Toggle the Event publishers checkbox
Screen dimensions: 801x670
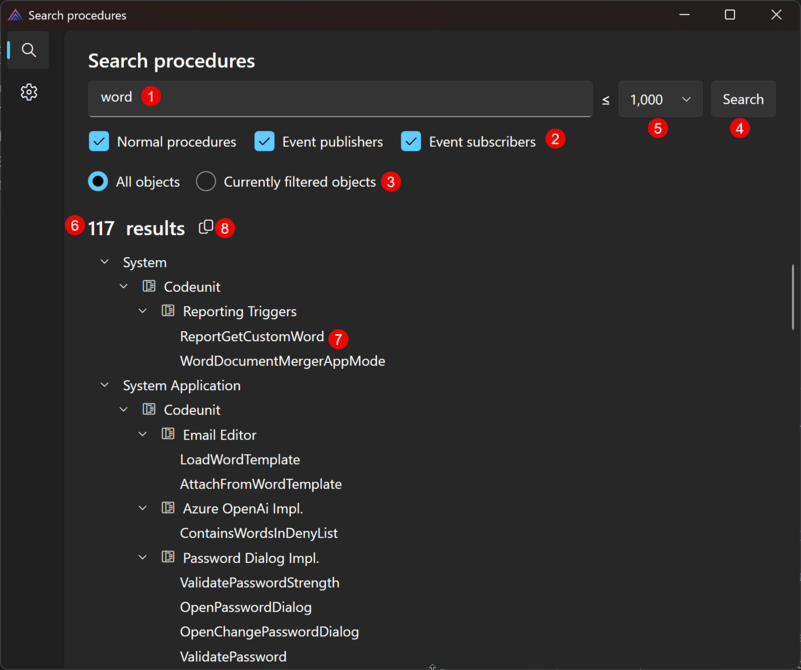coord(264,142)
